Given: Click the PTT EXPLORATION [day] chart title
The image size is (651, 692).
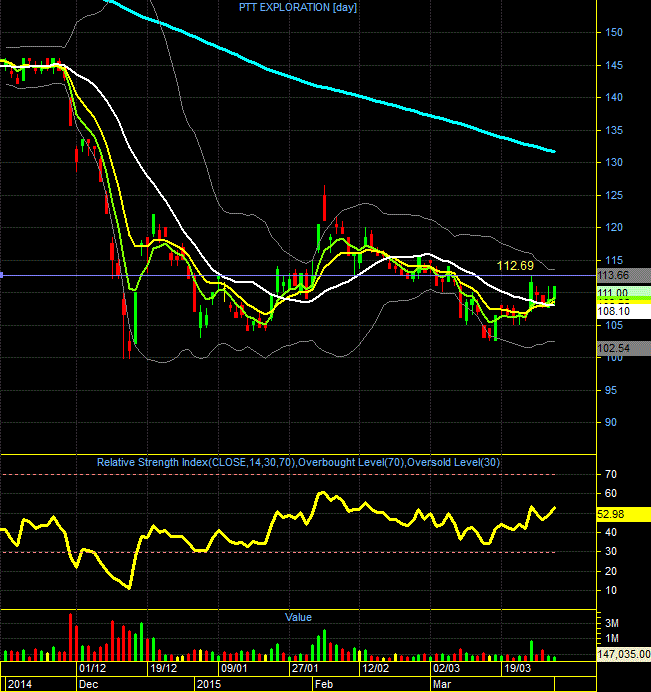Looking at the screenshot, I should [298, 8].
